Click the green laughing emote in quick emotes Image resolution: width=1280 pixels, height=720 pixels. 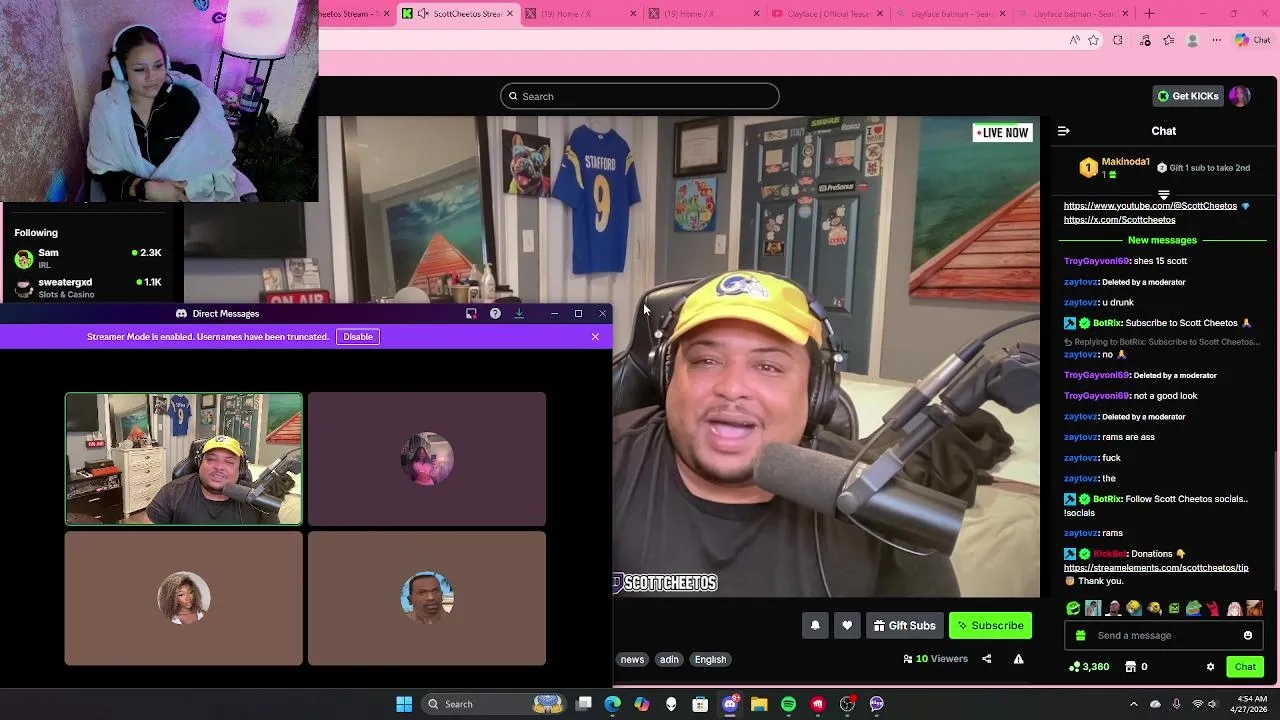click(1073, 608)
